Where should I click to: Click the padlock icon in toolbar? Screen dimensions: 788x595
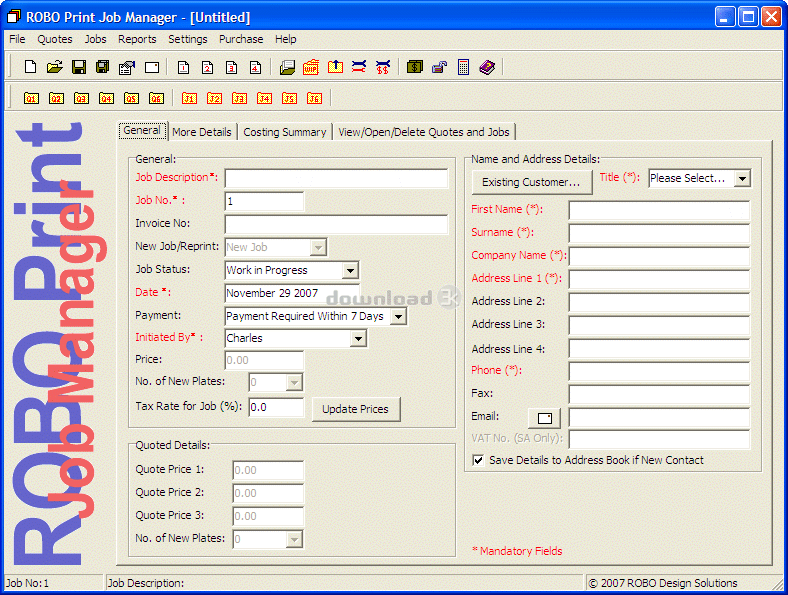click(x=439, y=67)
